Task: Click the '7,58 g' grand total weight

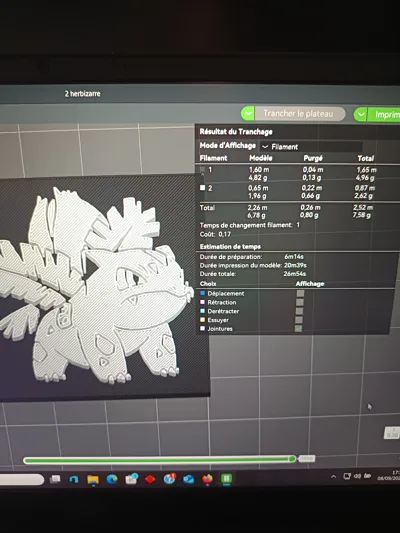Action: [362, 215]
